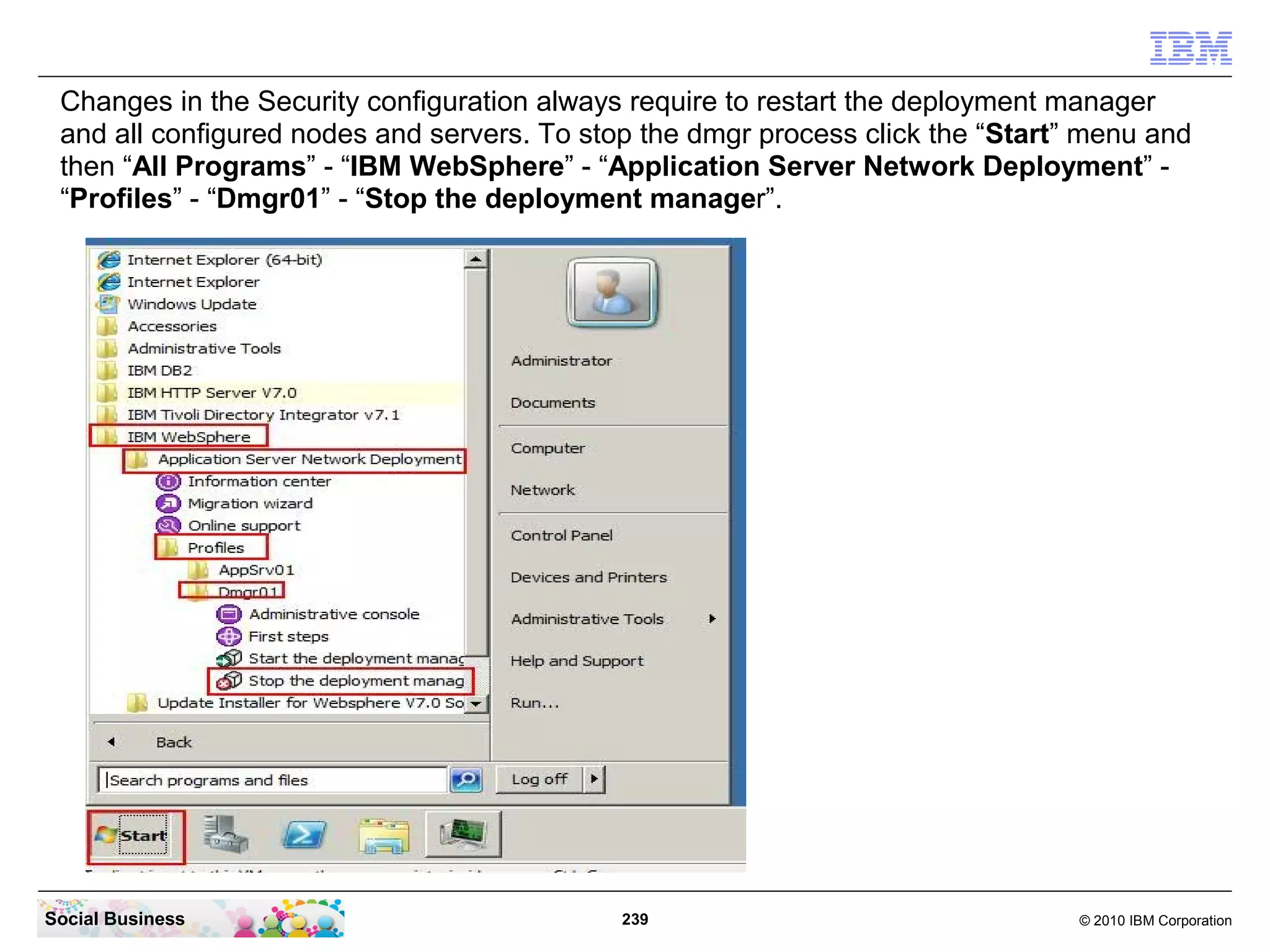Click the user account picture
Image resolution: width=1270 pixels, height=952 pixels.
click(611, 293)
